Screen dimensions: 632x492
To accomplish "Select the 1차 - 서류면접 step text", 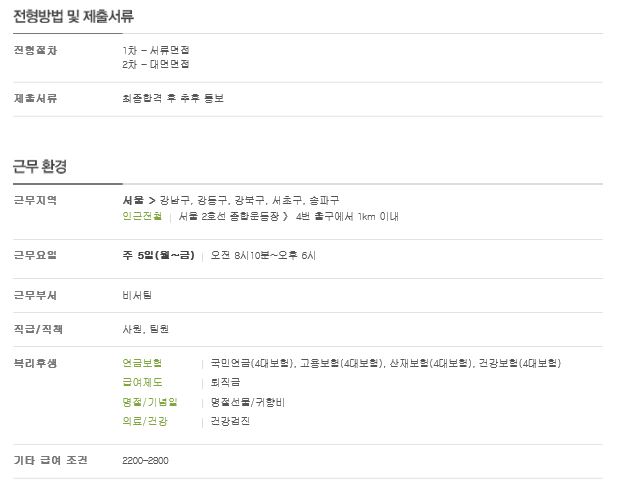I will click(x=155, y=50).
